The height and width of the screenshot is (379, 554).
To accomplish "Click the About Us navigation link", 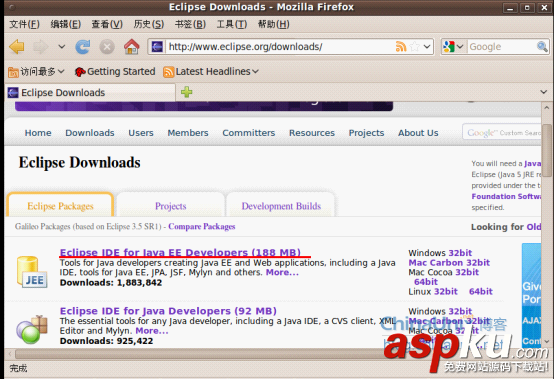I will [418, 133].
